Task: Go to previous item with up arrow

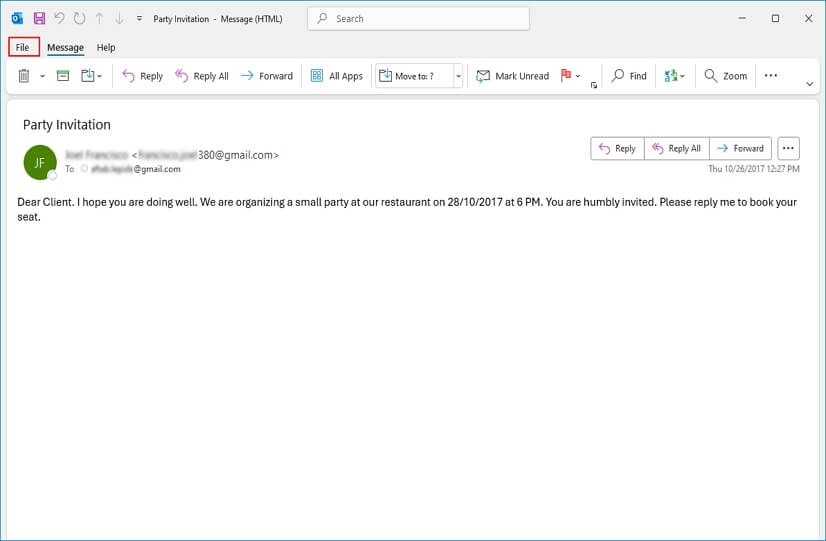Action: pos(100,18)
